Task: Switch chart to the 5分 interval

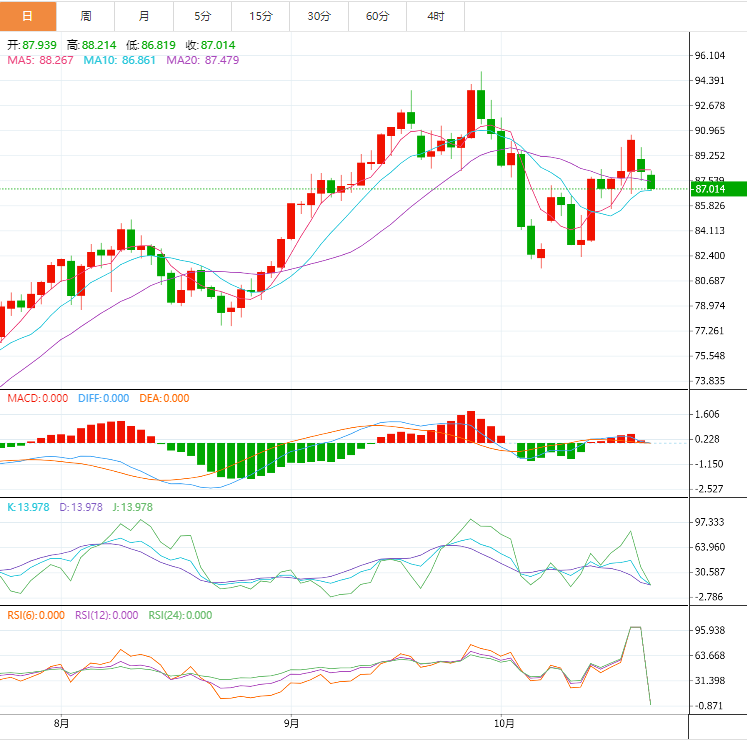Action: click(202, 16)
